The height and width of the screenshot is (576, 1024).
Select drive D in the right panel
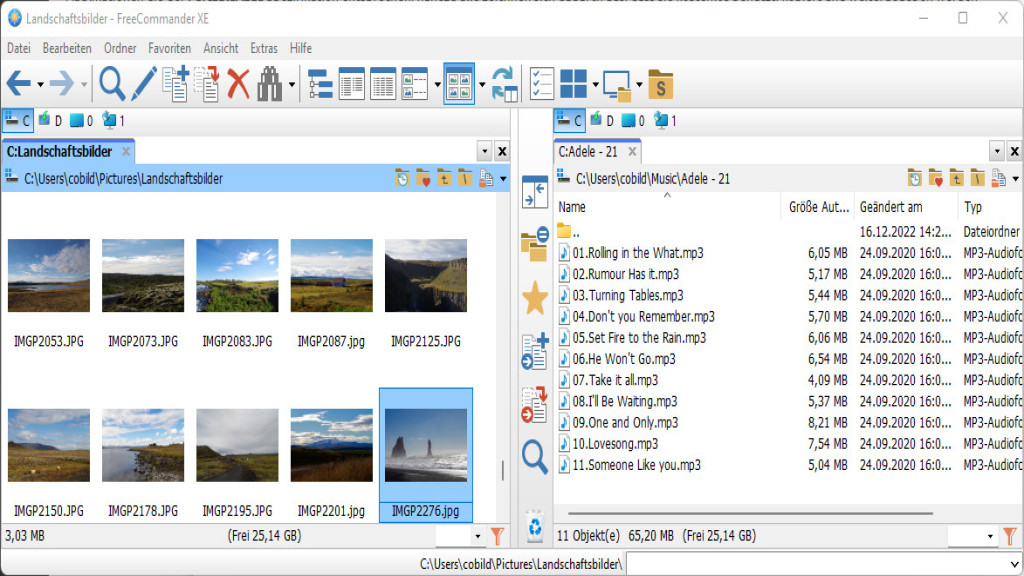coord(601,121)
